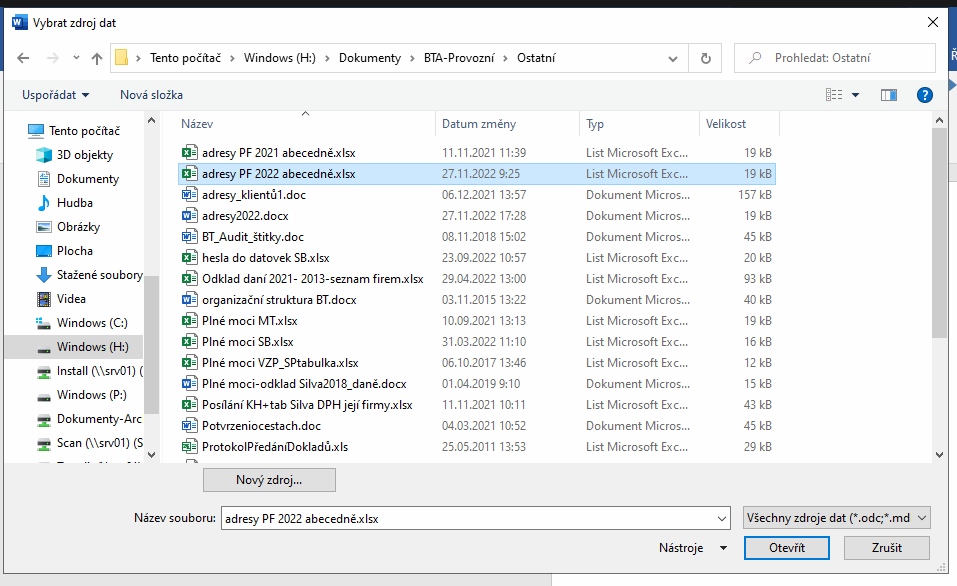957x586 pixels.
Task: Click the Back navigation arrow
Action: pos(23,58)
